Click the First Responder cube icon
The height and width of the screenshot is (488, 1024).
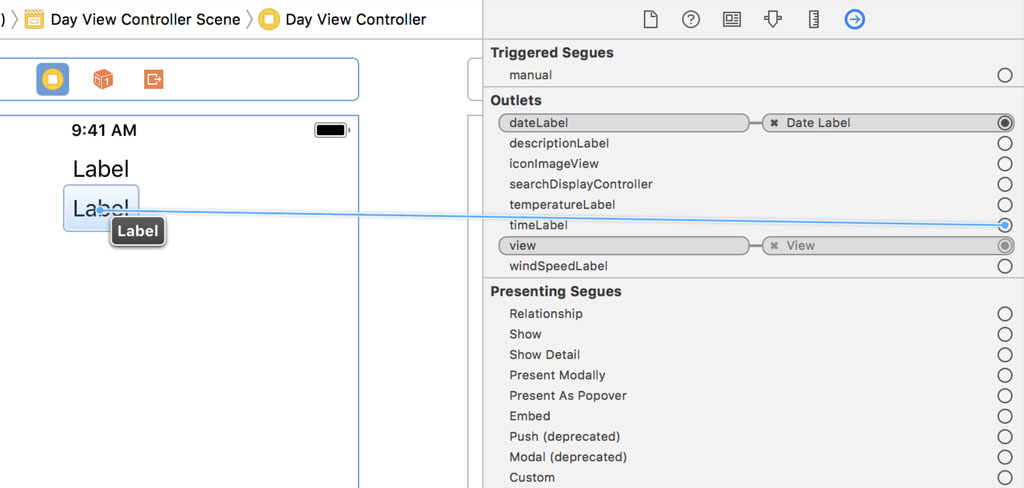102,79
